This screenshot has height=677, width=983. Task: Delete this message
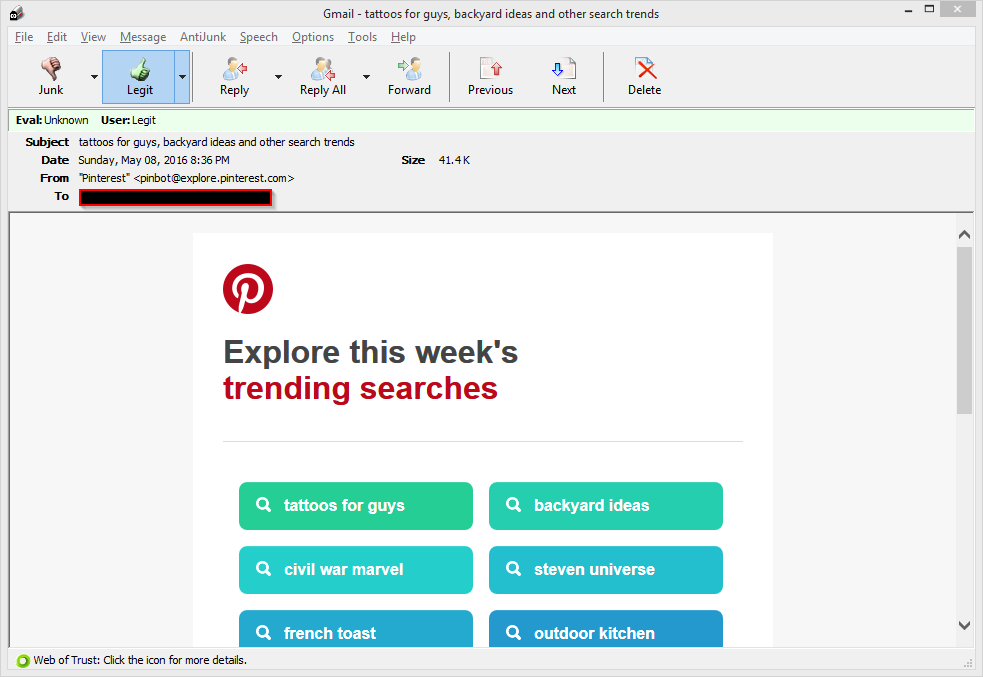(x=644, y=76)
